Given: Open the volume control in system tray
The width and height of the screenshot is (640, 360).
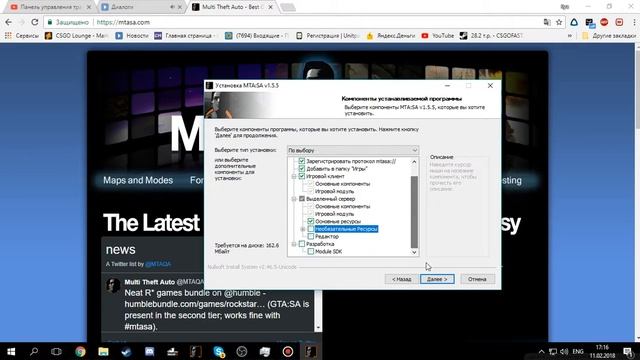Looking at the screenshot, I should click(564, 351).
